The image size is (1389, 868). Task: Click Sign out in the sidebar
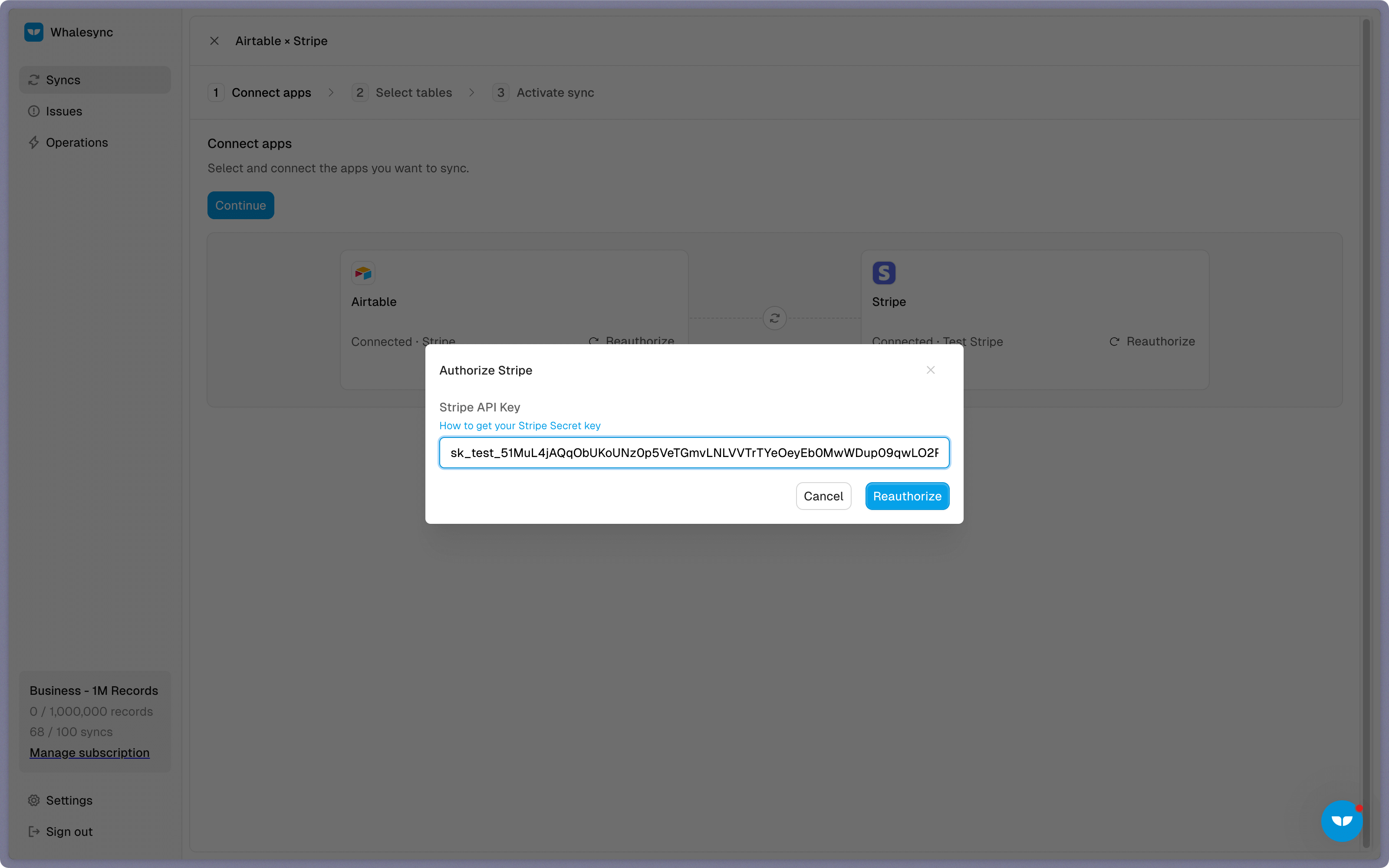[95, 831]
